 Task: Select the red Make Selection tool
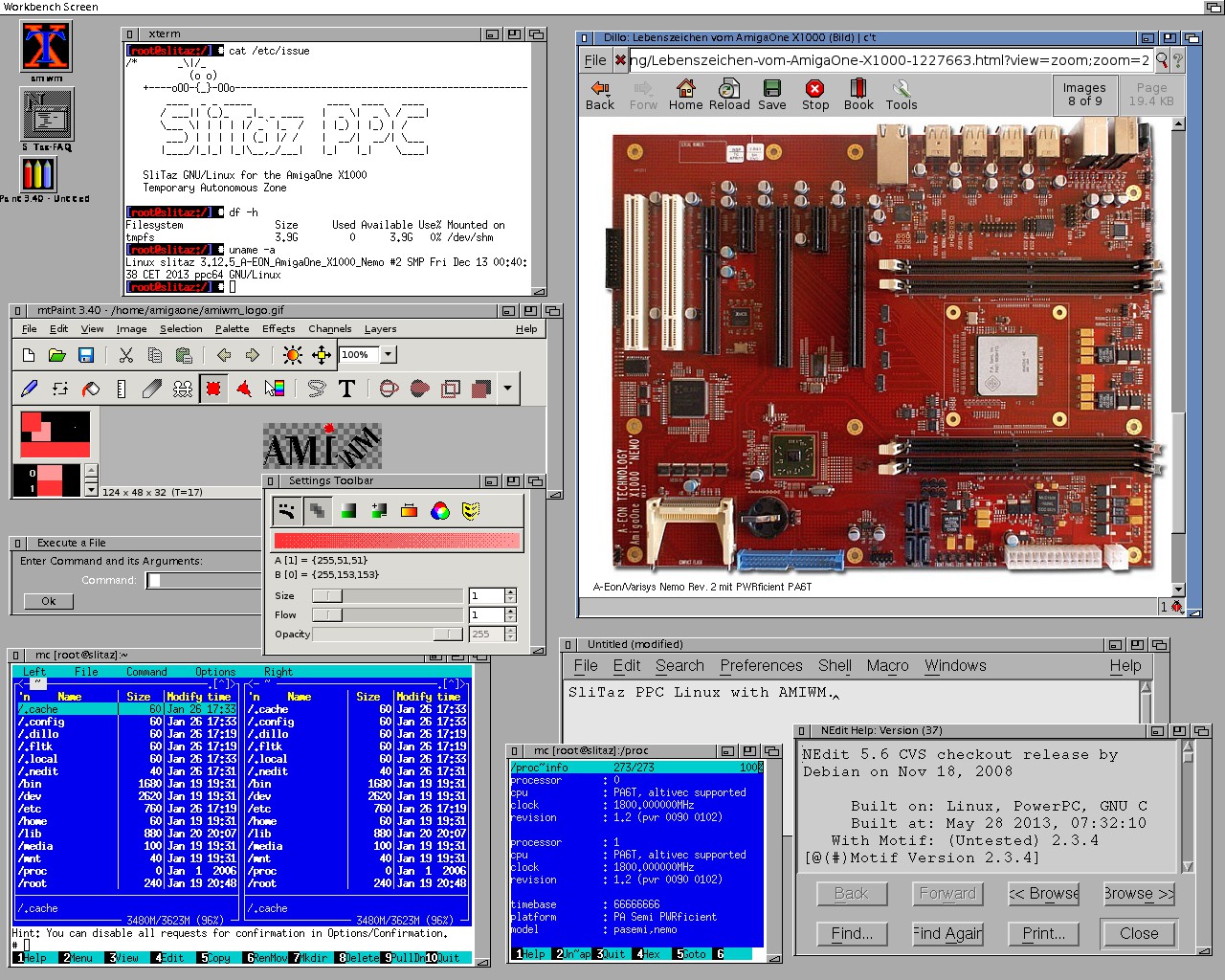213,389
